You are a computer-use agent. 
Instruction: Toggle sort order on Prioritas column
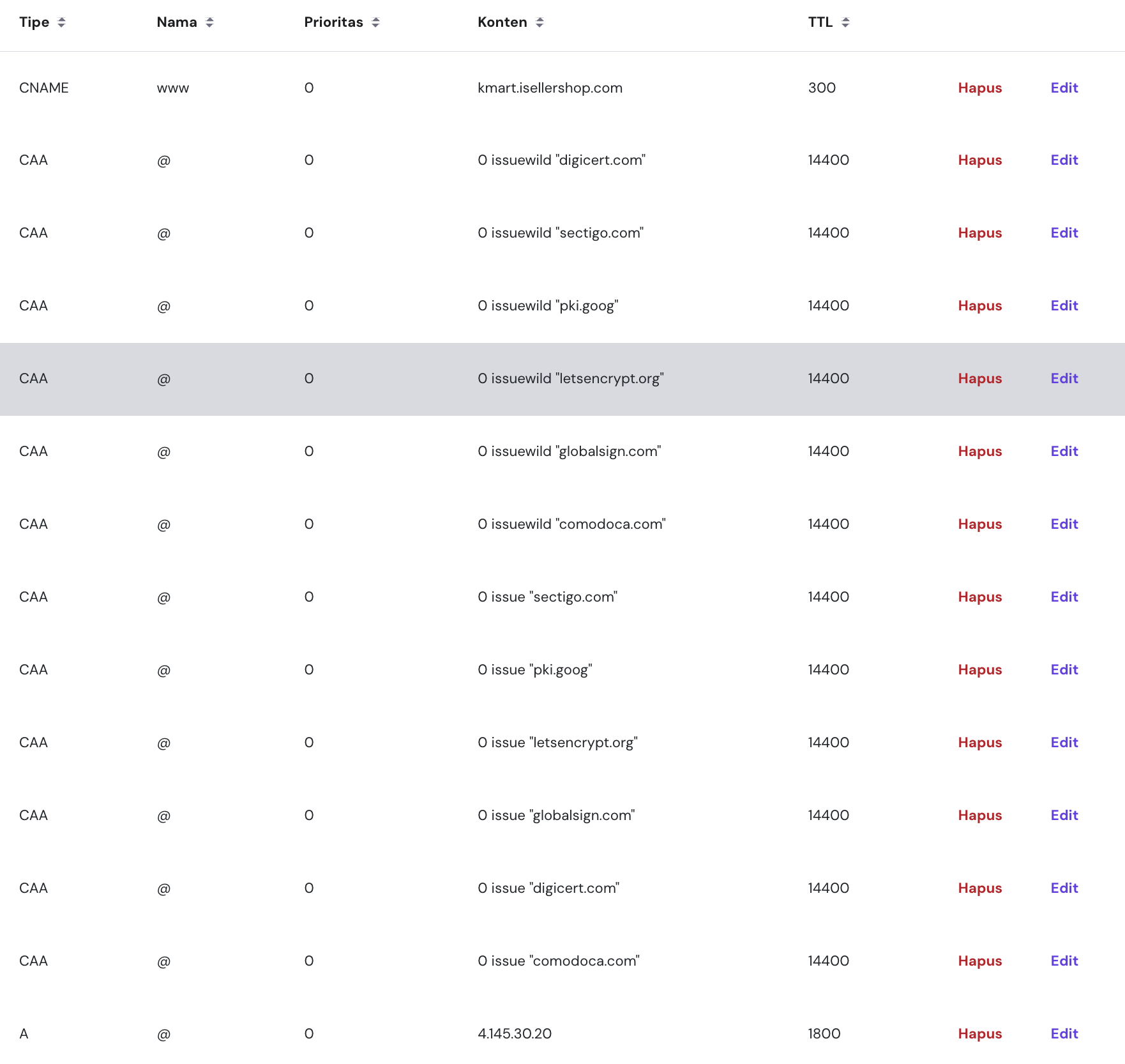(x=375, y=22)
